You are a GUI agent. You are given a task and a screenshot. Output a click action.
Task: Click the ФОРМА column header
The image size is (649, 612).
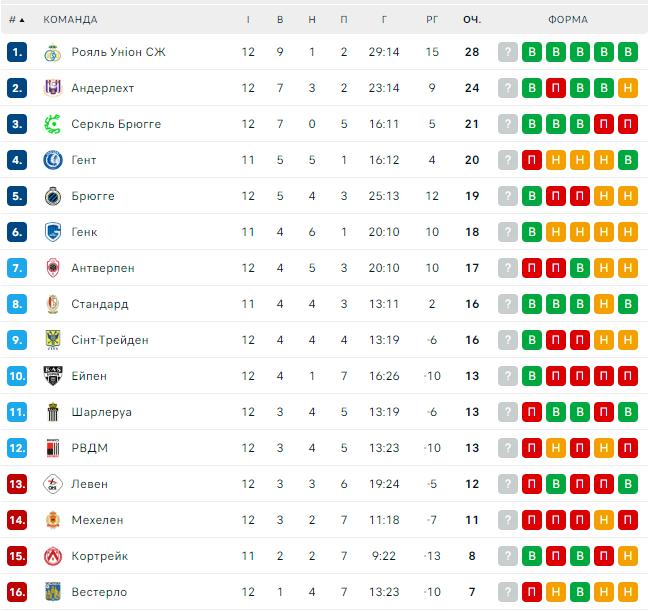pos(568,20)
